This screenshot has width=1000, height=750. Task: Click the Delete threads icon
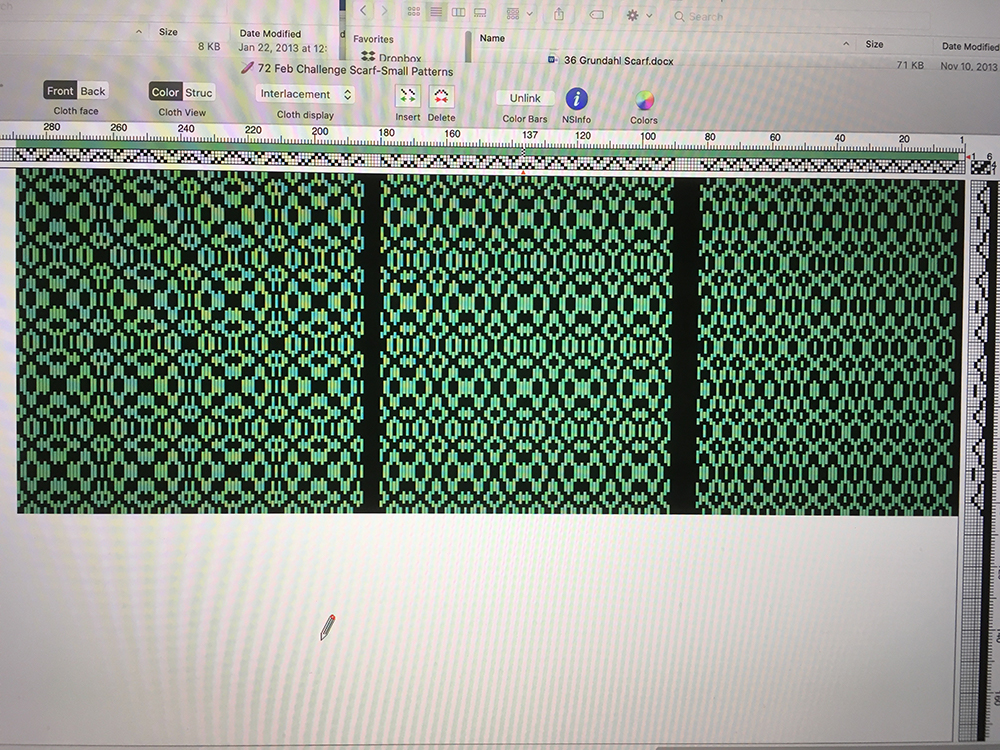[441, 97]
